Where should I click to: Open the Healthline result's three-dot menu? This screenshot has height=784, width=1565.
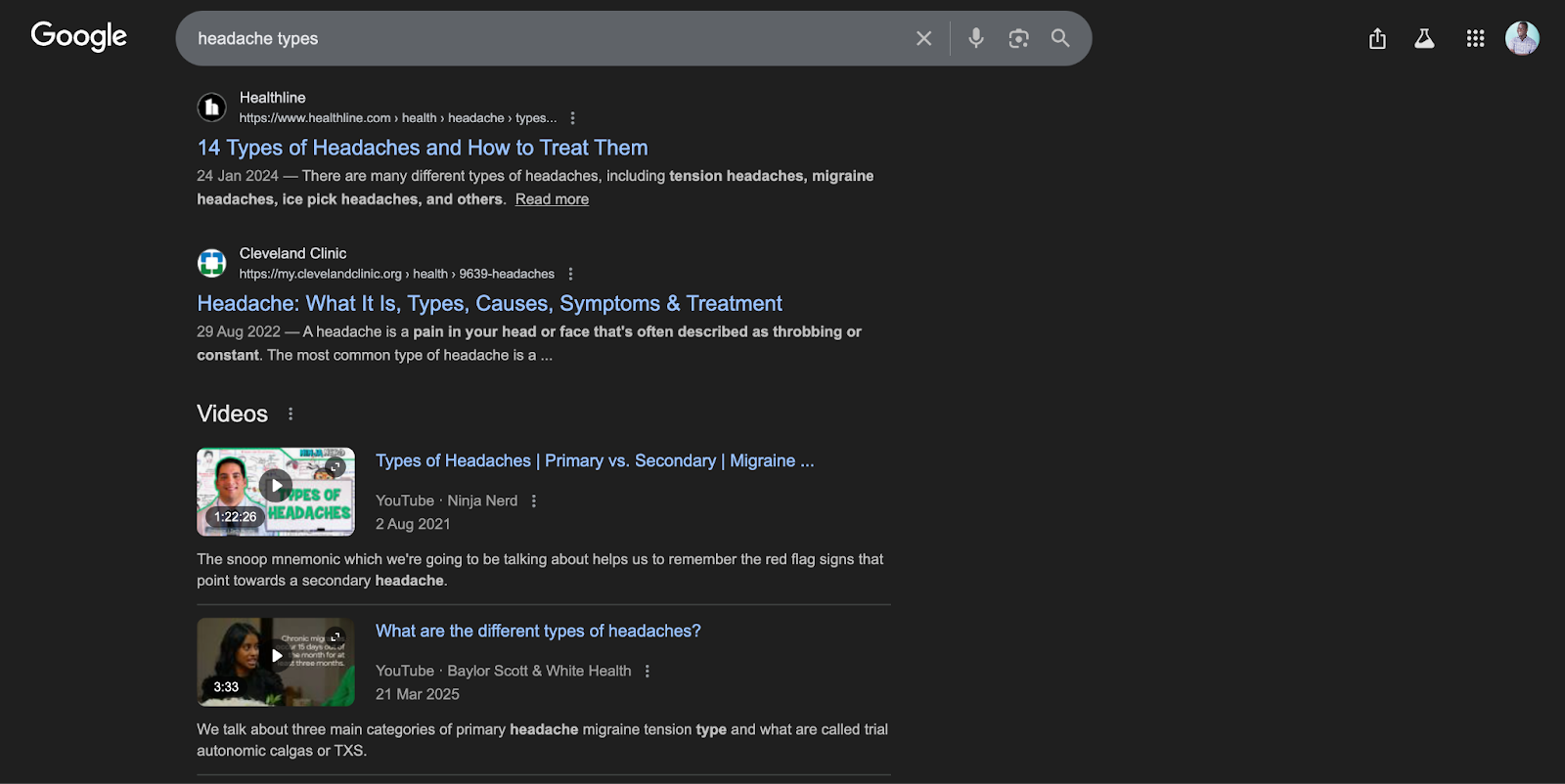(x=573, y=118)
